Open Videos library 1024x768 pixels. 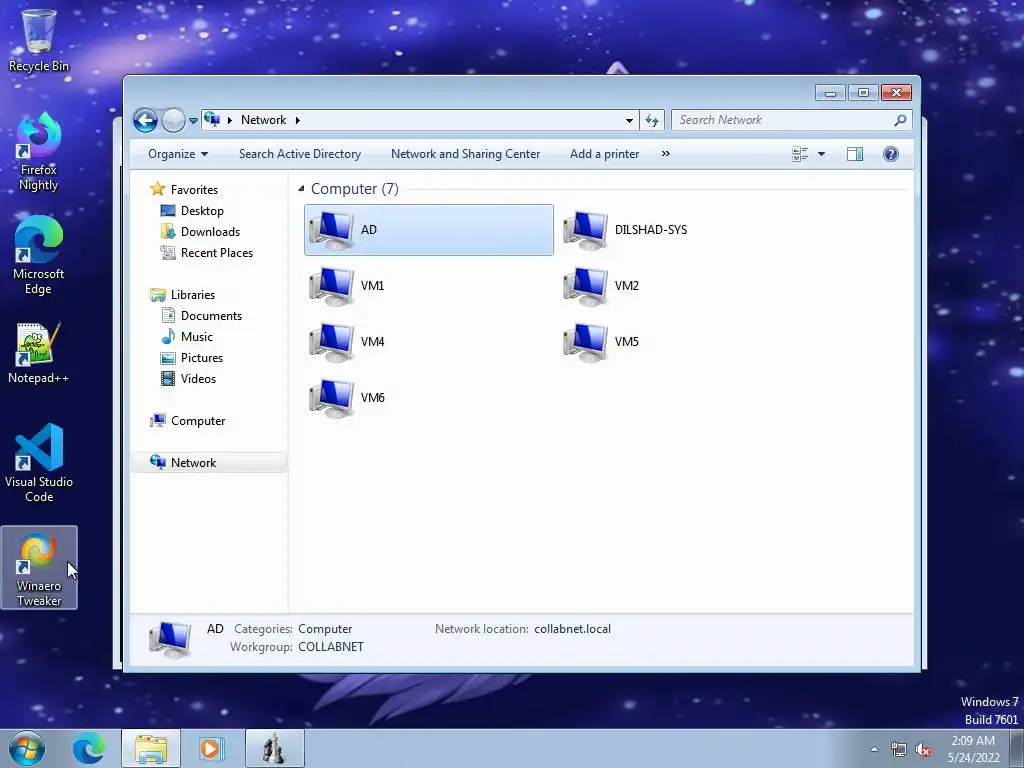[x=198, y=378]
